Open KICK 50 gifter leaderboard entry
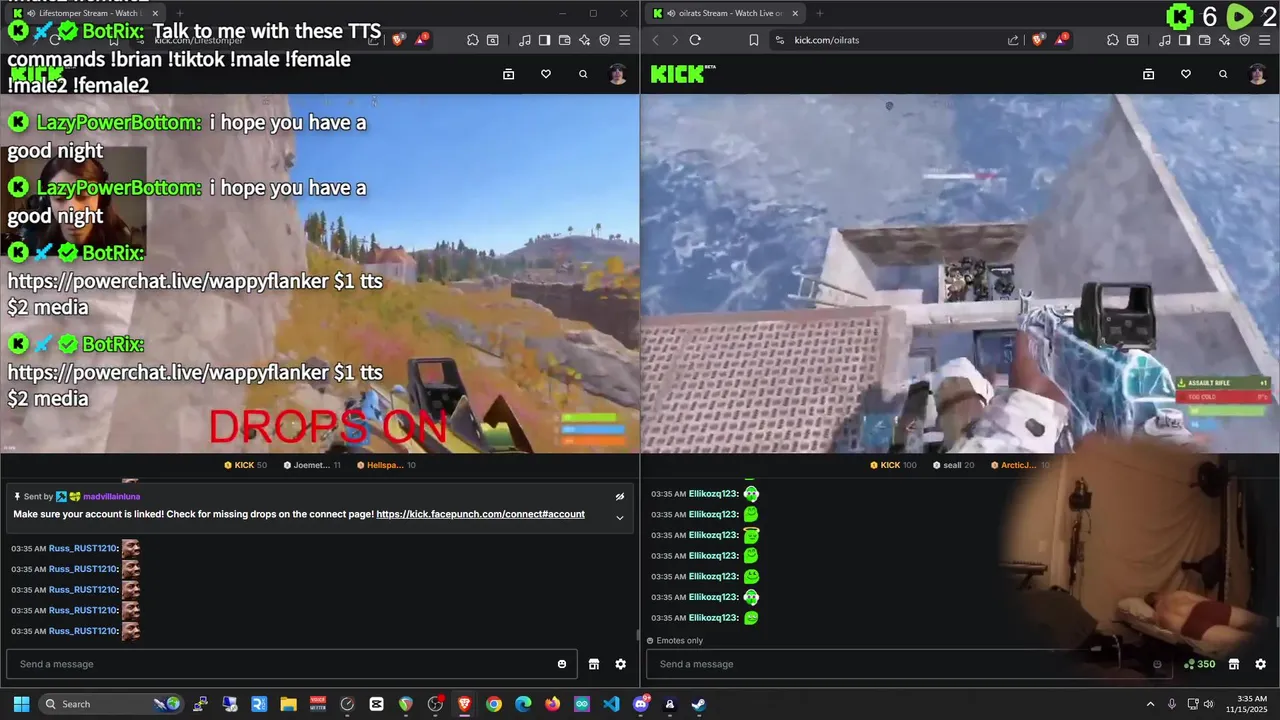Viewport: 1280px width, 720px height. click(x=246, y=465)
